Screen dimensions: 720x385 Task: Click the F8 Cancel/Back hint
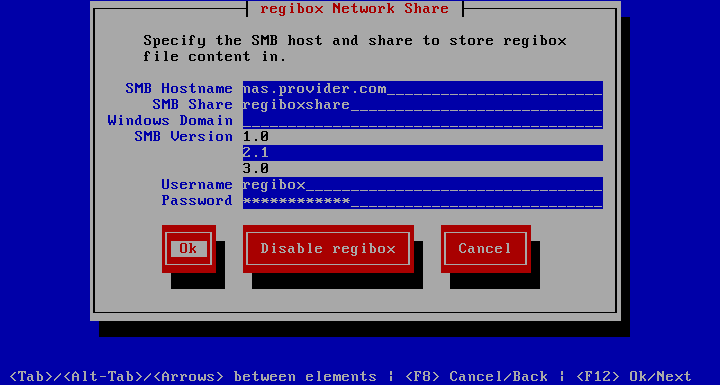(x=477, y=377)
